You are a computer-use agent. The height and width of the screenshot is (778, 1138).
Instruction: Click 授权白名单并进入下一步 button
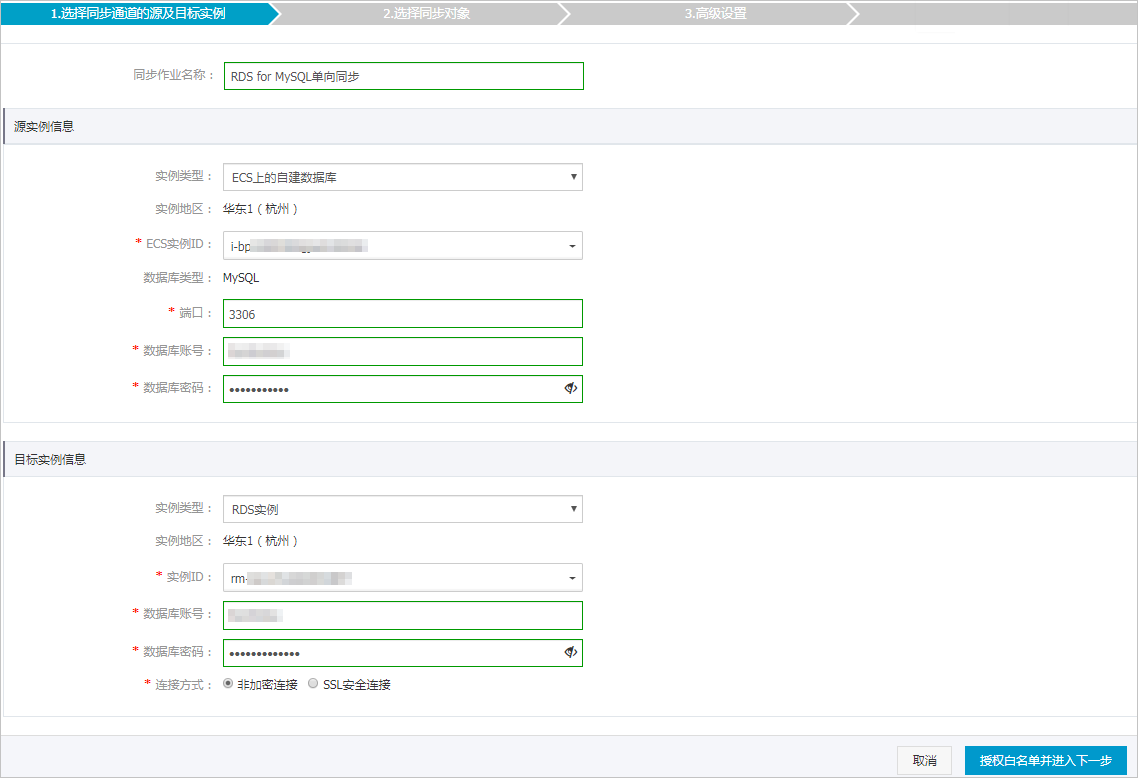coord(1045,761)
